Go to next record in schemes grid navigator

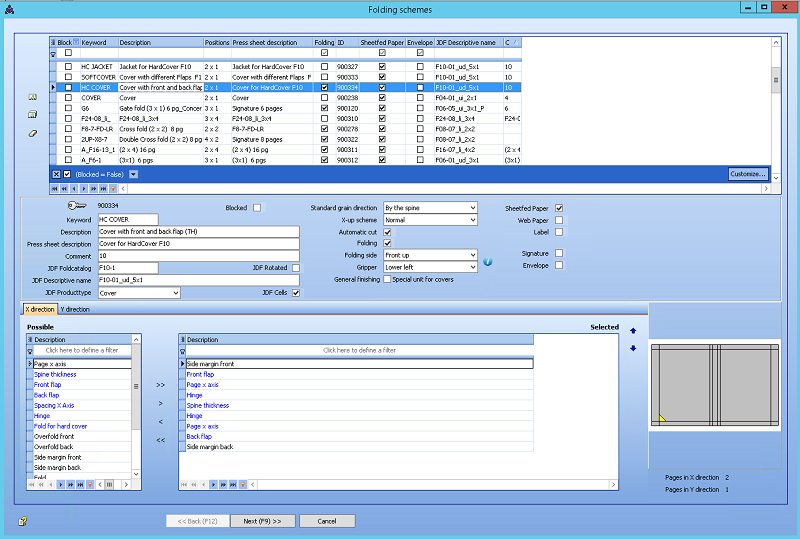tap(84, 188)
